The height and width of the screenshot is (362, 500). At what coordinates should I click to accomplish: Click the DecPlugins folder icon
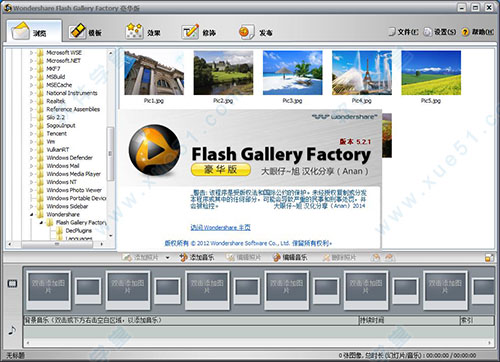click(x=59, y=230)
